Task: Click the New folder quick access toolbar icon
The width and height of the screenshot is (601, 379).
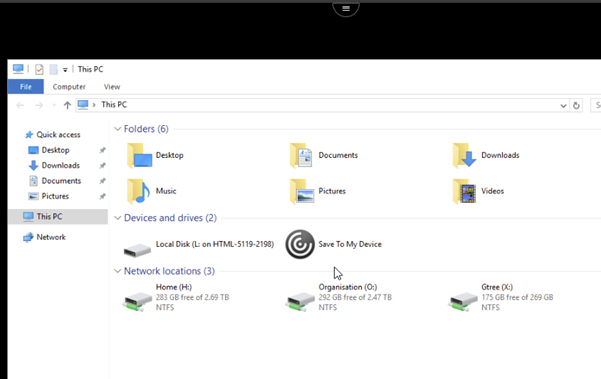Action: [54, 69]
